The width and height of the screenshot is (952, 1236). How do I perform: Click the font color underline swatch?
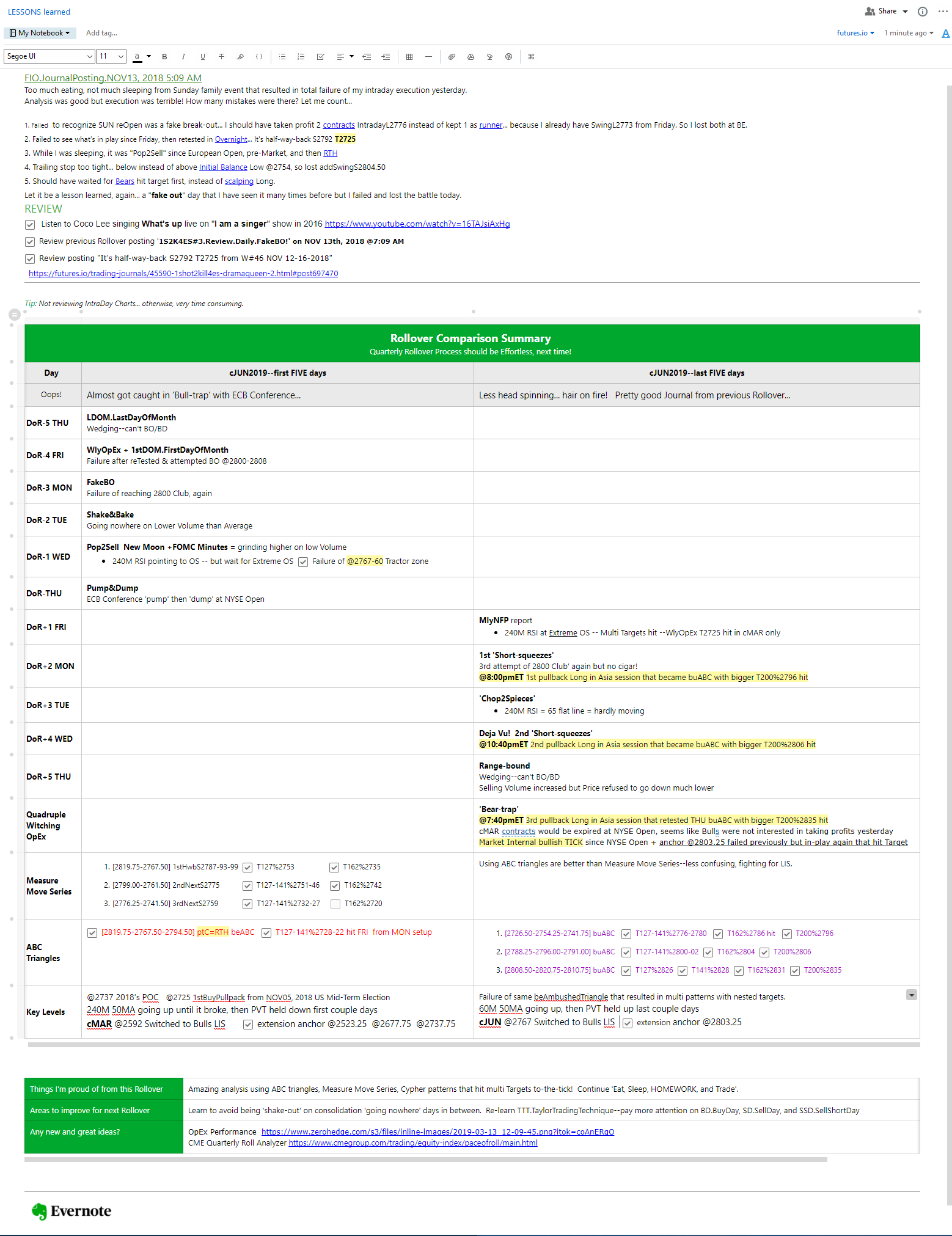point(137,57)
